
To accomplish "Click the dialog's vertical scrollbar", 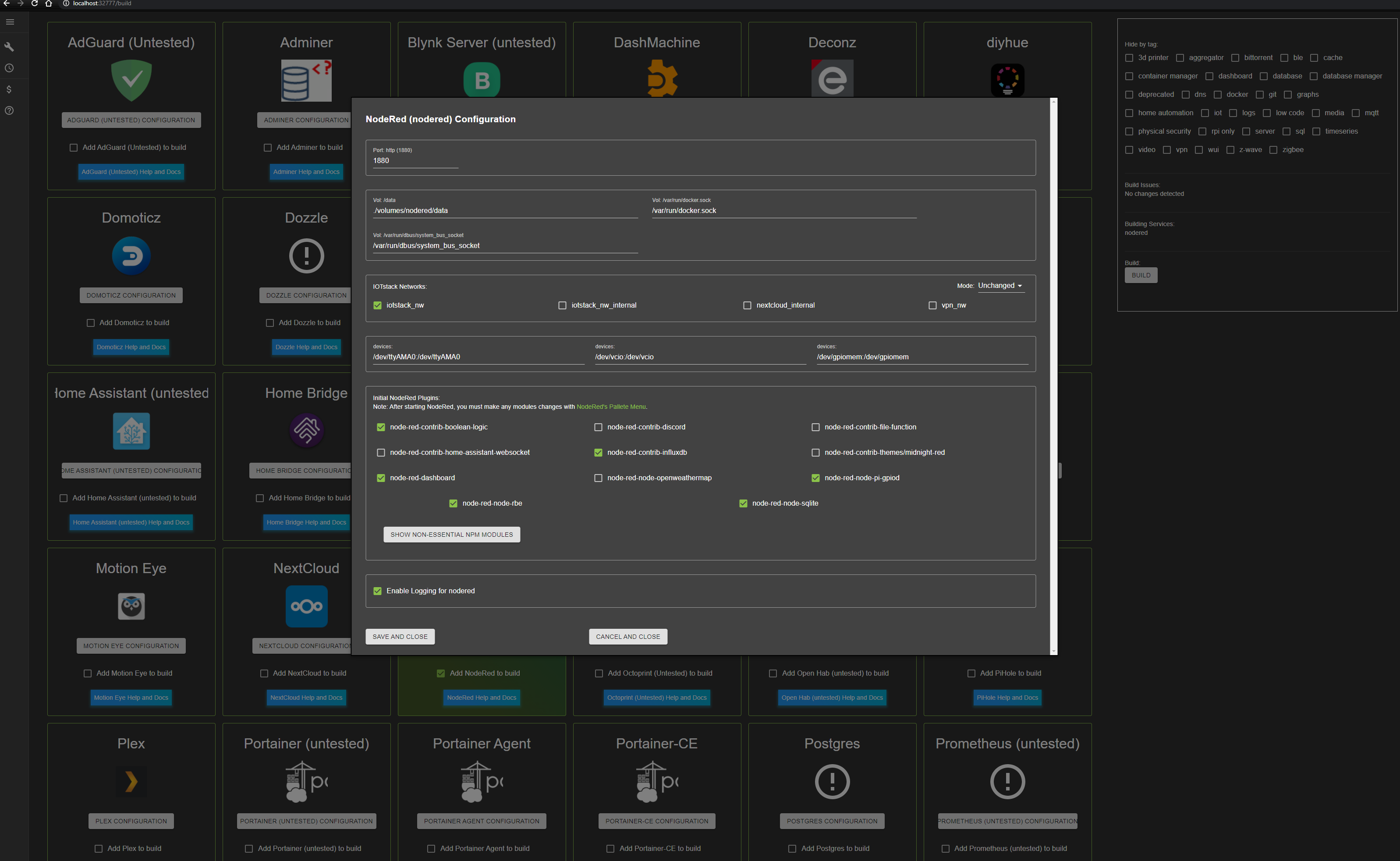I will coord(1053,376).
